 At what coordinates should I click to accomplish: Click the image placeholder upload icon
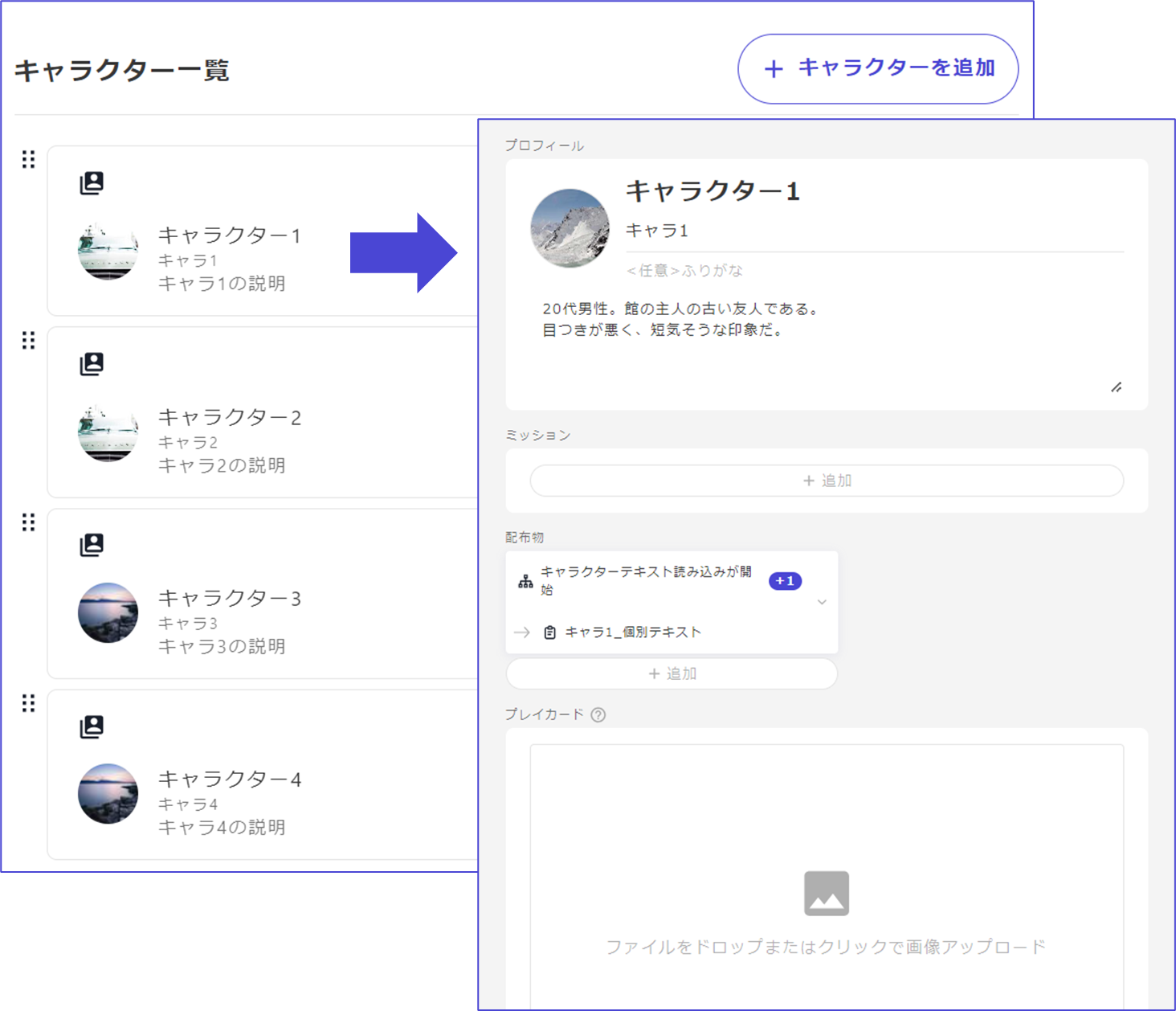point(826,893)
